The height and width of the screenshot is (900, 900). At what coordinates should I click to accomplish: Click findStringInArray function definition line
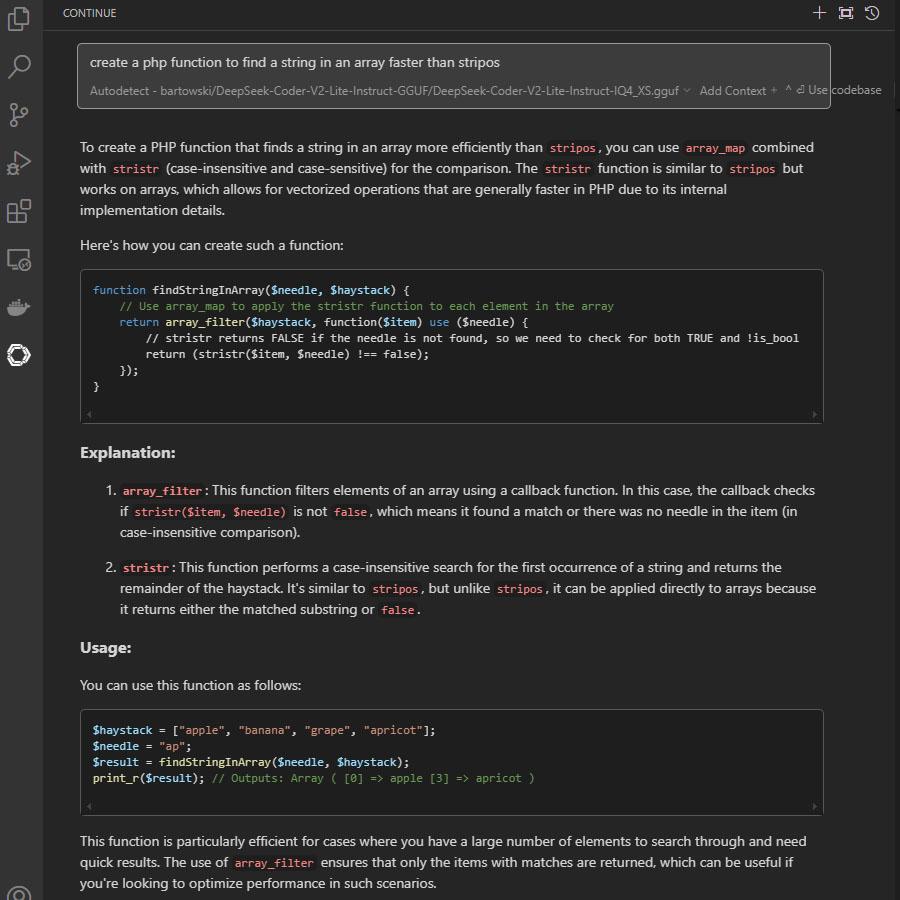(x=251, y=290)
